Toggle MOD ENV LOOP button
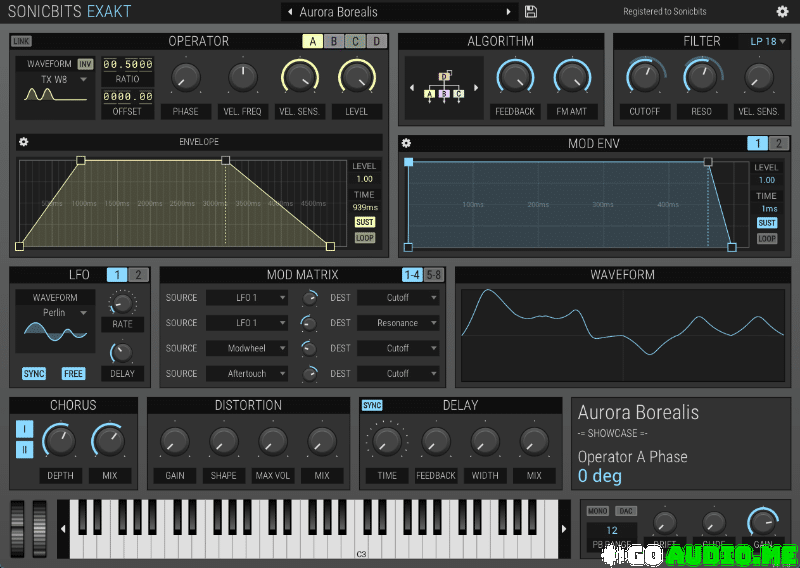The height and width of the screenshot is (568, 800). (767, 238)
